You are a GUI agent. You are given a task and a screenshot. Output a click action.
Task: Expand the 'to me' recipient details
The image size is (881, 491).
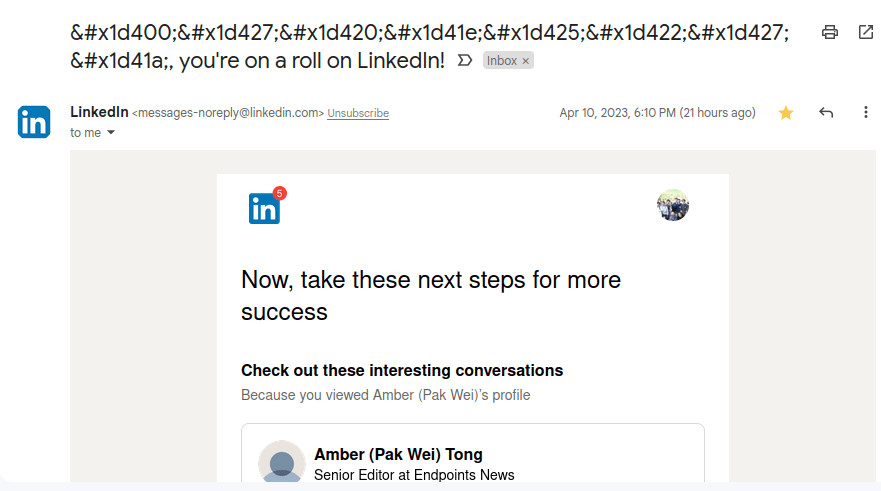click(x=111, y=133)
